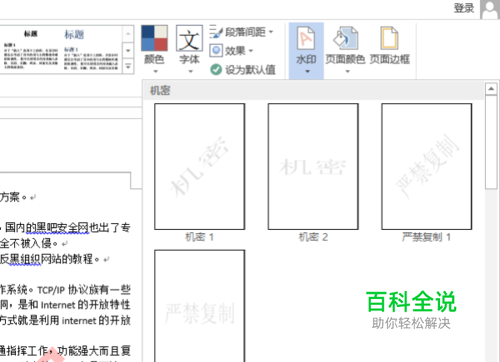The width and height of the screenshot is (500, 362).
Task: Choose the 机密 2 horizontal watermark
Action: click(x=313, y=166)
